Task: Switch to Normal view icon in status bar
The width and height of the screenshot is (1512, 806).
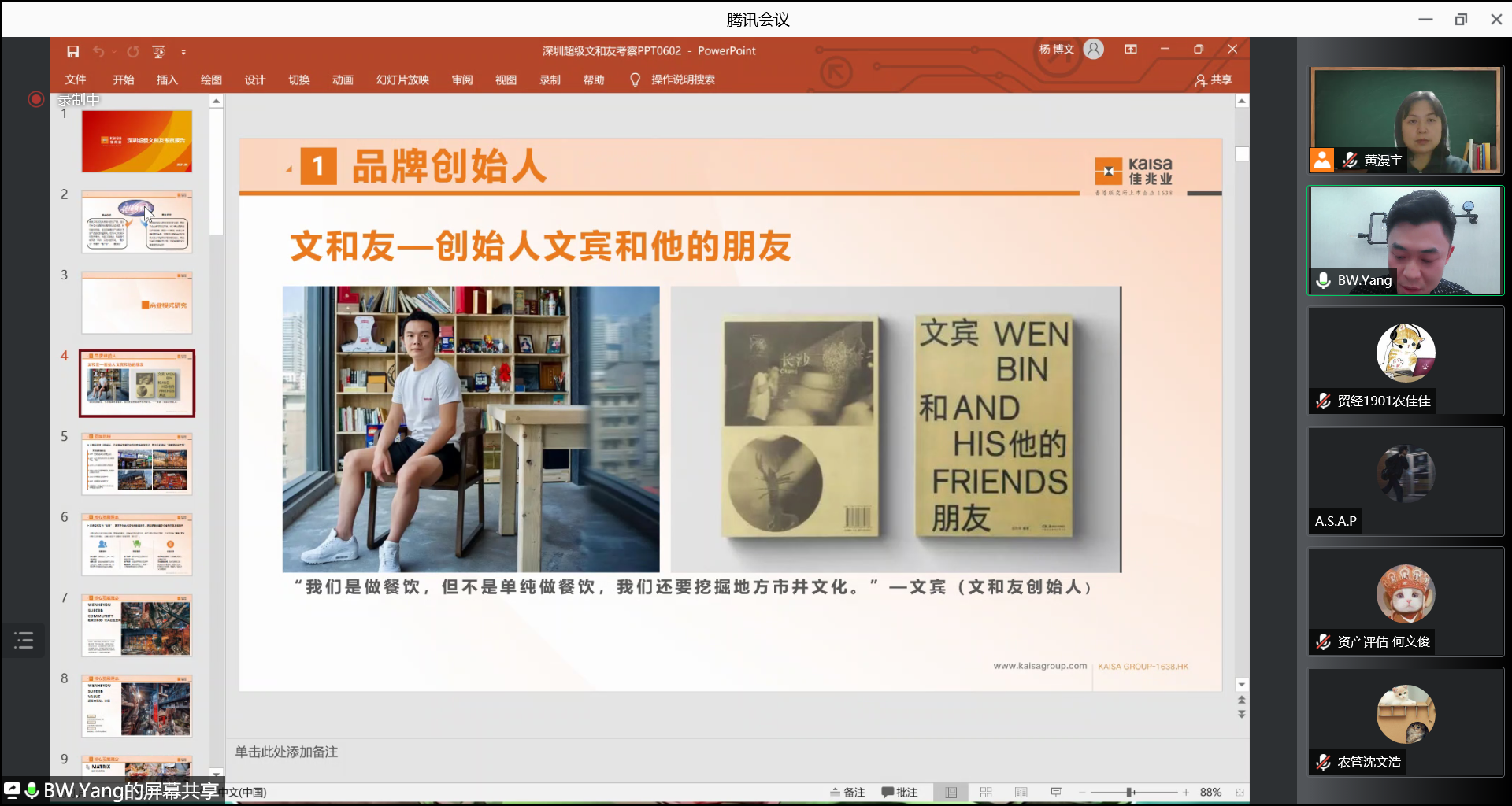Action: 951,793
